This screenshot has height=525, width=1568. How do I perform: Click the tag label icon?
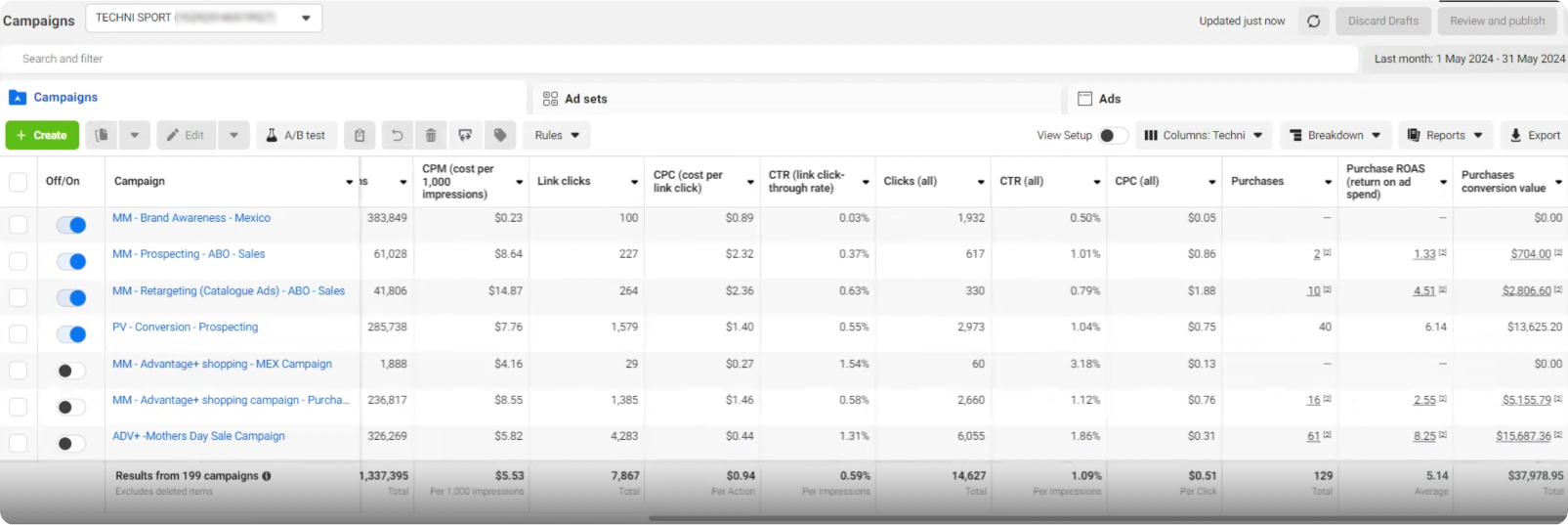click(x=500, y=136)
